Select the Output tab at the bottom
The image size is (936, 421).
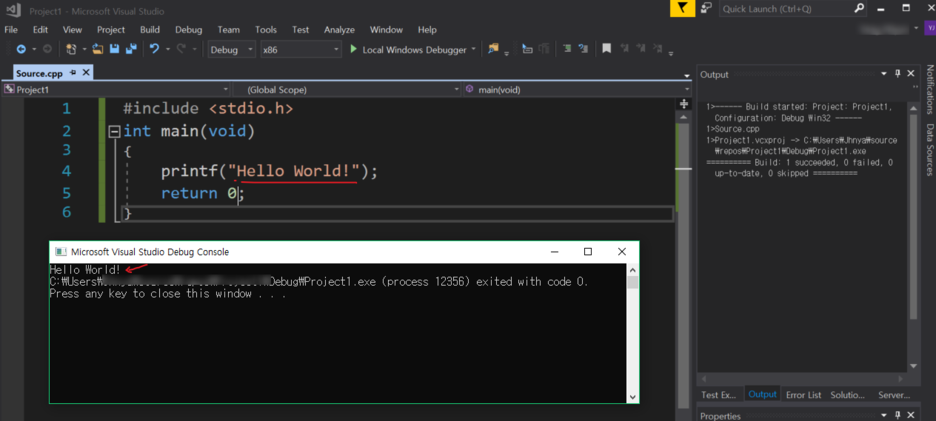click(x=762, y=394)
